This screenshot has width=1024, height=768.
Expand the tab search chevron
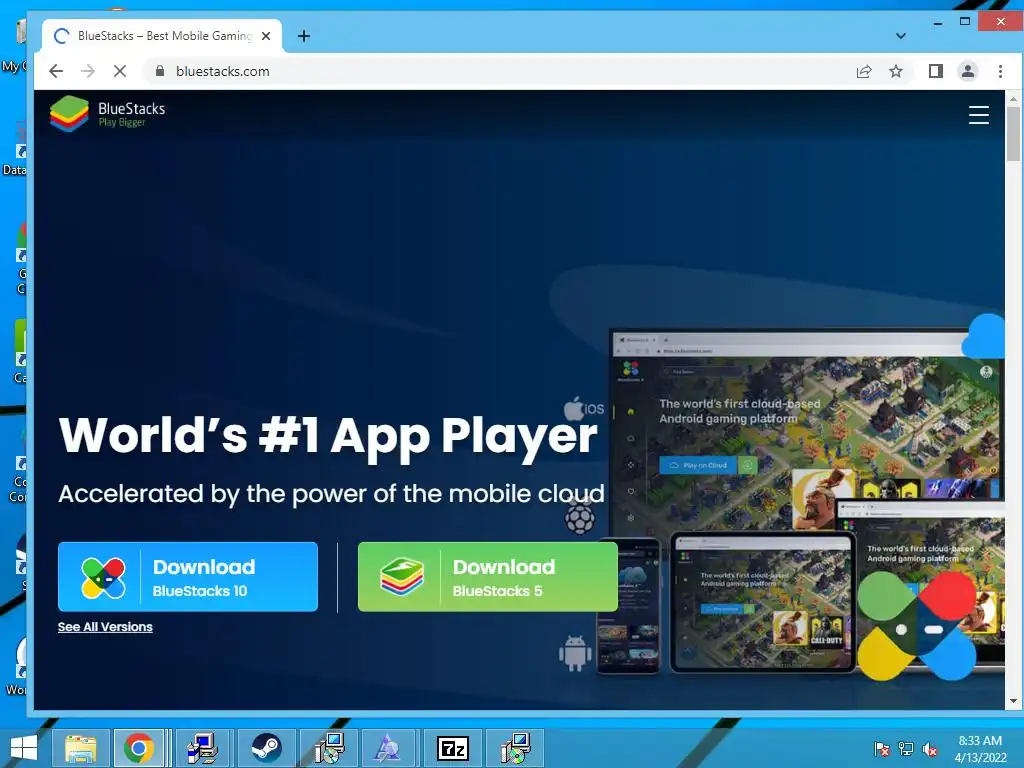click(x=901, y=36)
